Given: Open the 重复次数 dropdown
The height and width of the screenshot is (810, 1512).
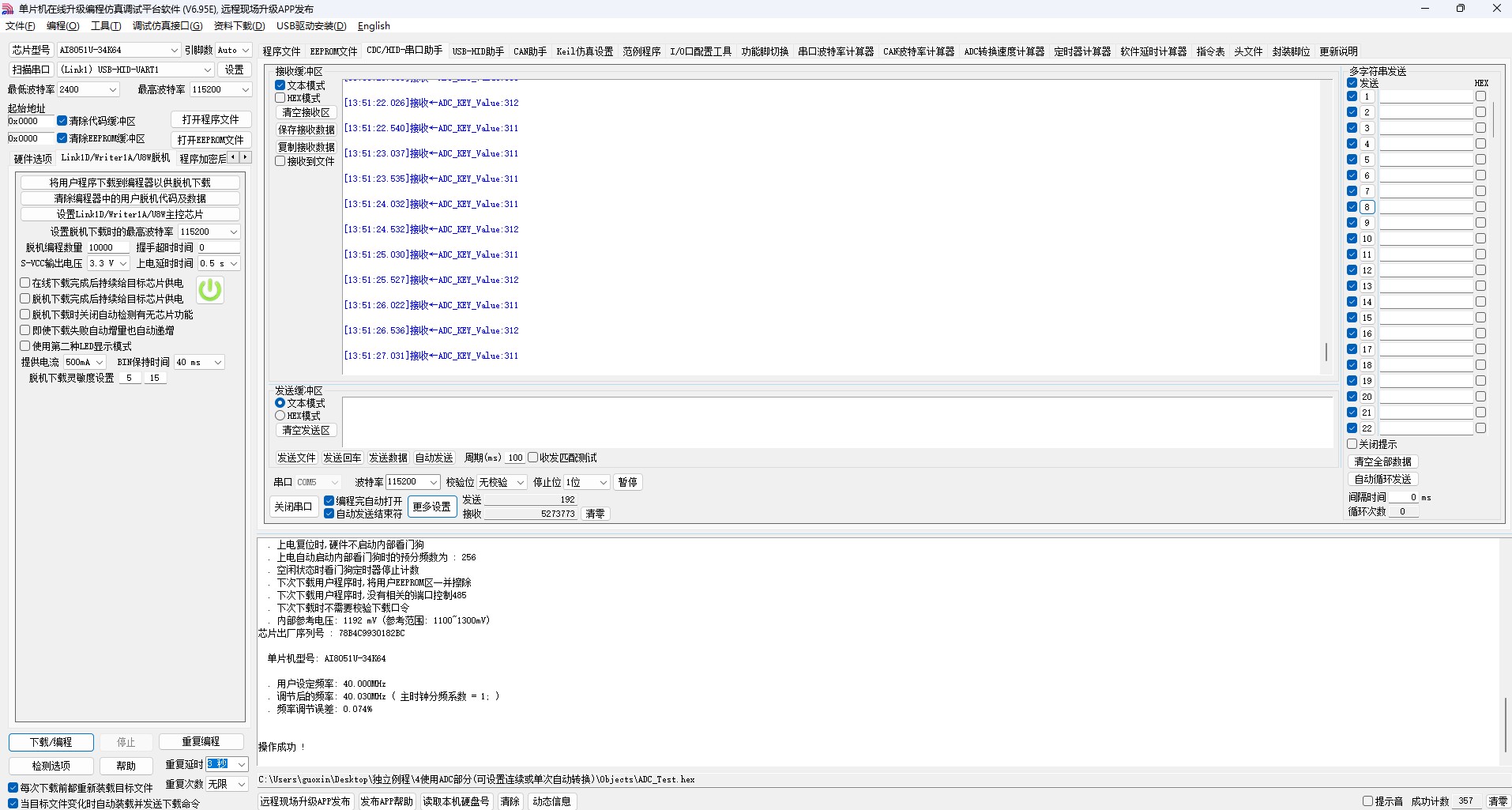Looking at the screenshot, I should click(x=228, y=784).
